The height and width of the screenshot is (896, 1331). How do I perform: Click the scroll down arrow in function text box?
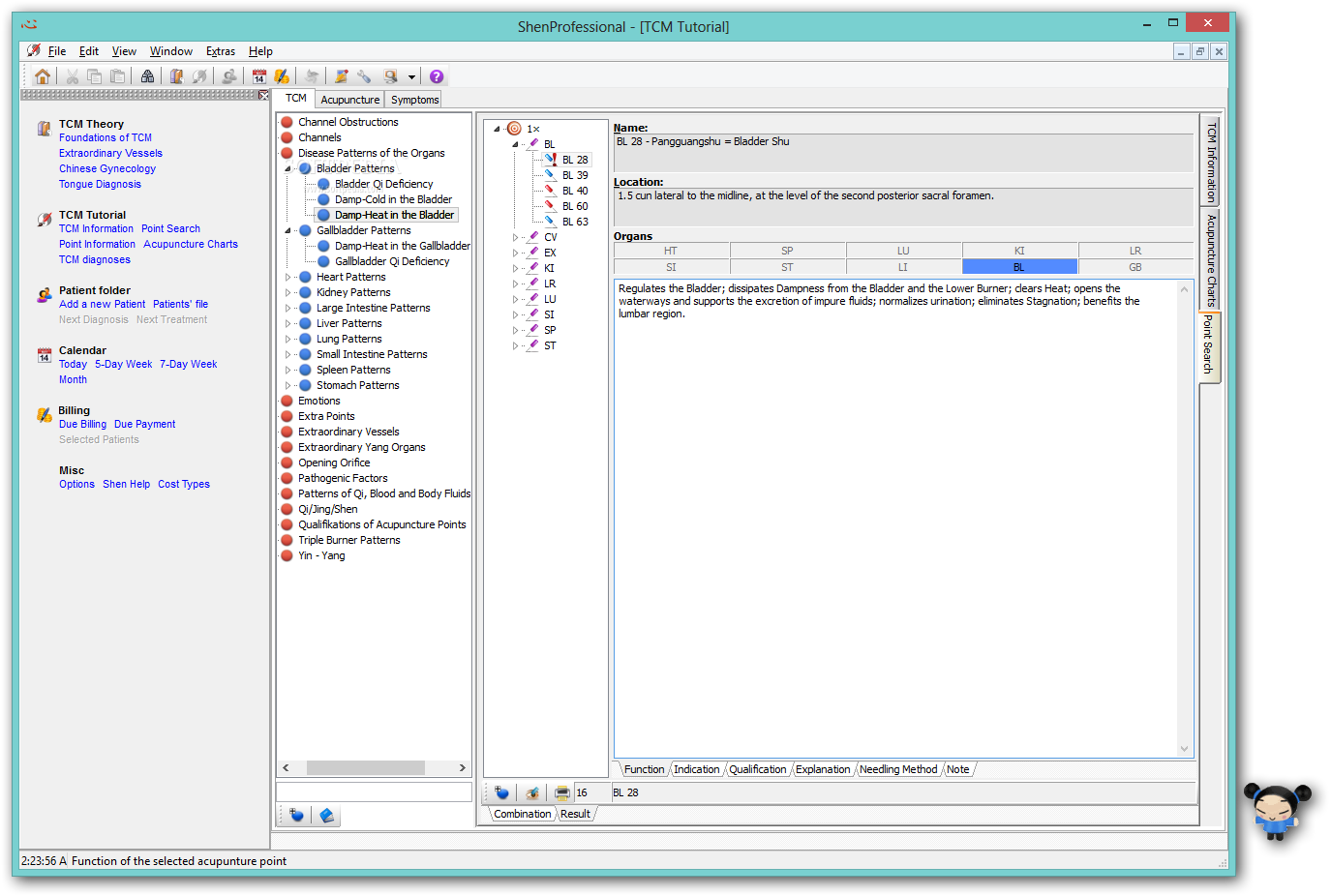tap(1185, 749)
